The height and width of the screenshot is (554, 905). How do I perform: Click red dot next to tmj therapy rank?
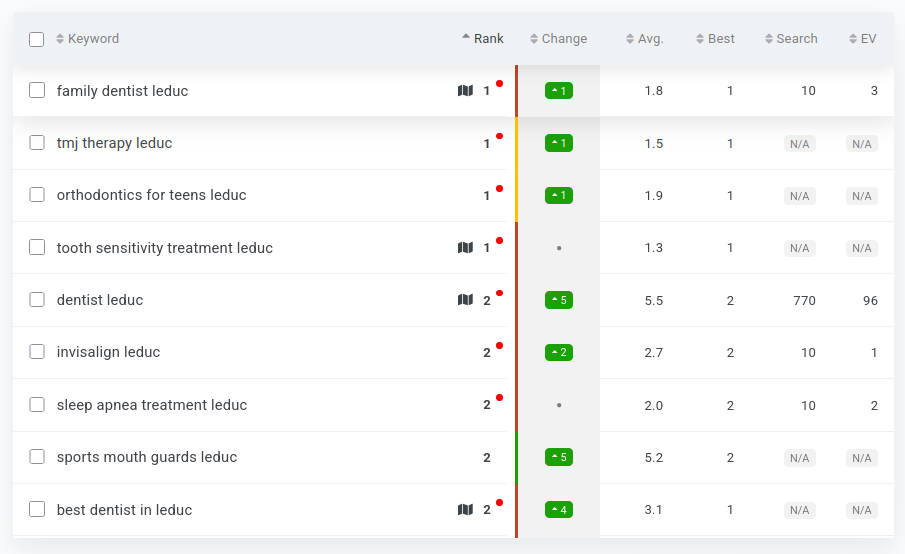(499, 136)
